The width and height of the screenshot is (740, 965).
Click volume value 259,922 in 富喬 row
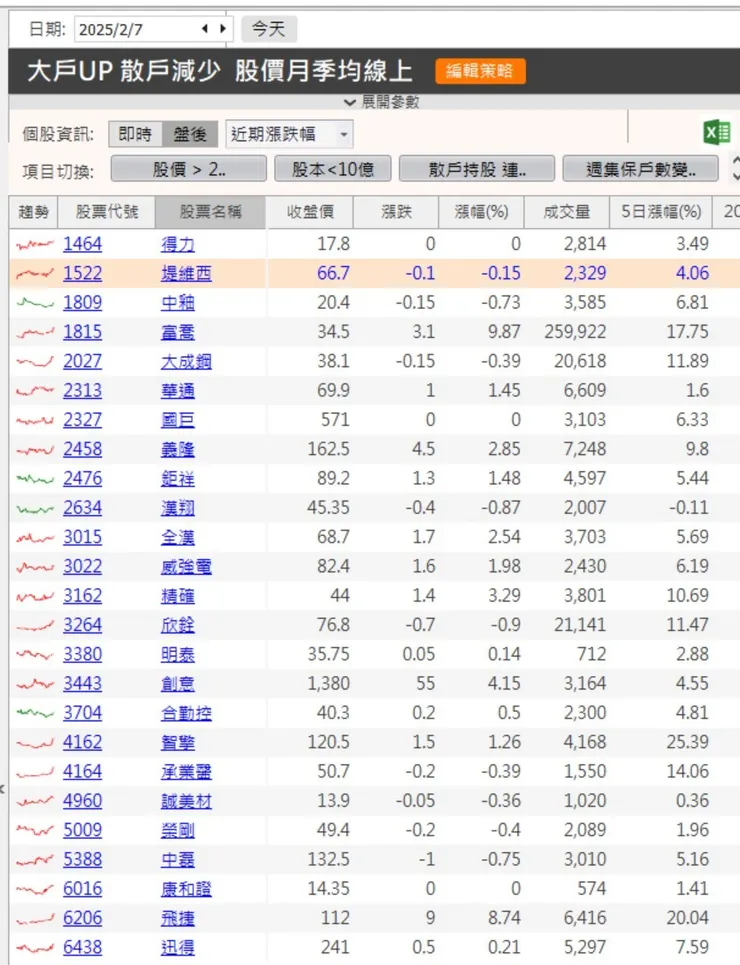pyautogui.click(x=575, y=332)
